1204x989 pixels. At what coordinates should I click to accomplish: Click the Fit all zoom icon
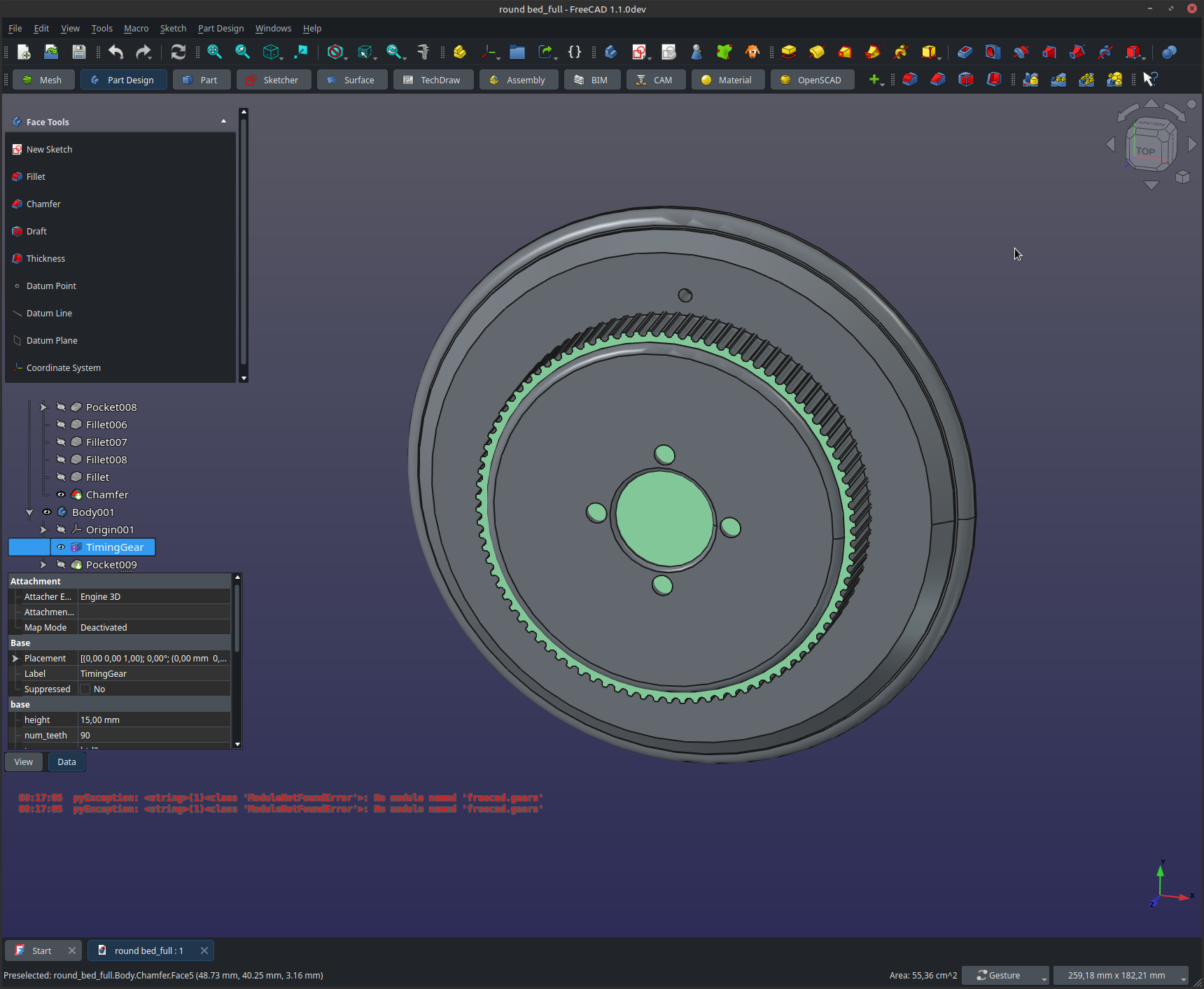214,52
